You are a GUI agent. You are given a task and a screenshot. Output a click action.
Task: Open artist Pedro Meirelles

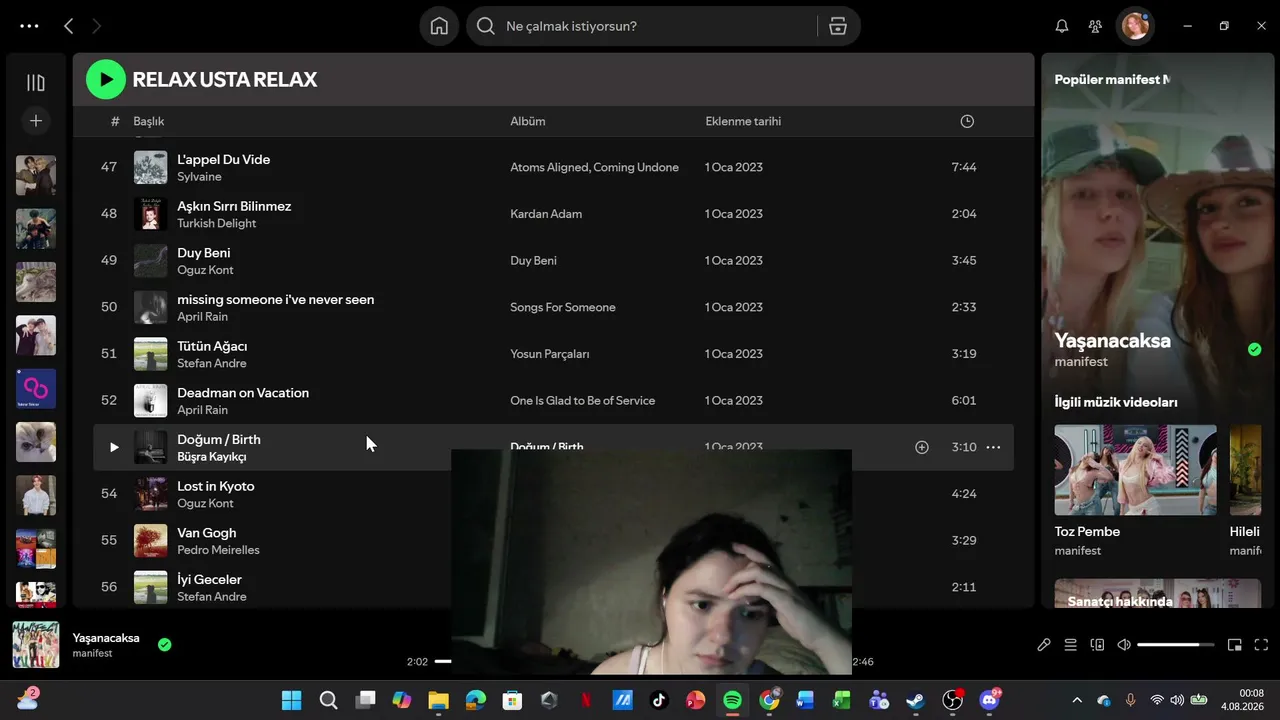219,550
